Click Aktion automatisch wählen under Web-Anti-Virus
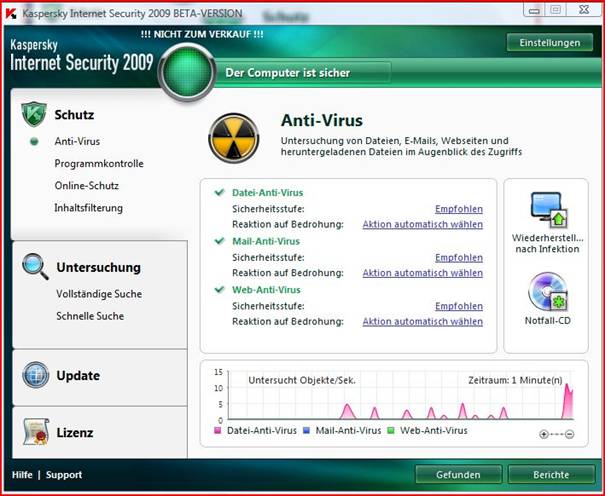The height and width of the screenshot is (496, 605). click(x=422, y=321)
